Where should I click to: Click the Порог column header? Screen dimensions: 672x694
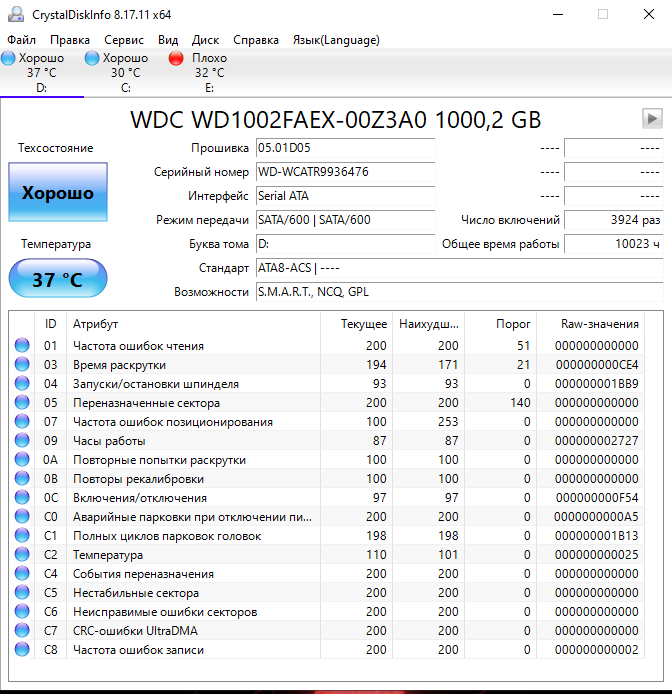(501, 324)
